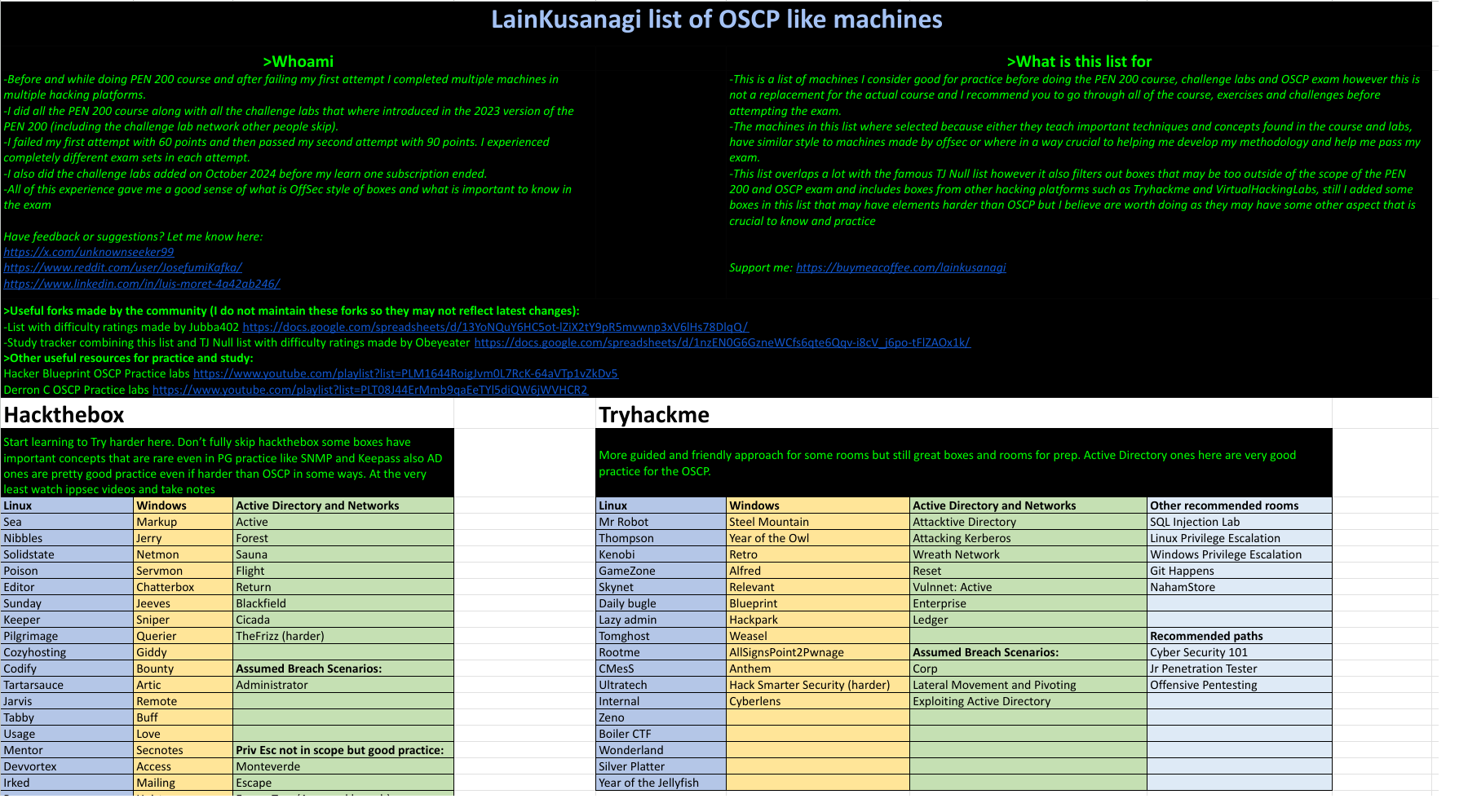The height and width of the screenshot is (812, 1468).
Task: Open Derron C OSCP playlist link
Action: [x=369, y=390]
